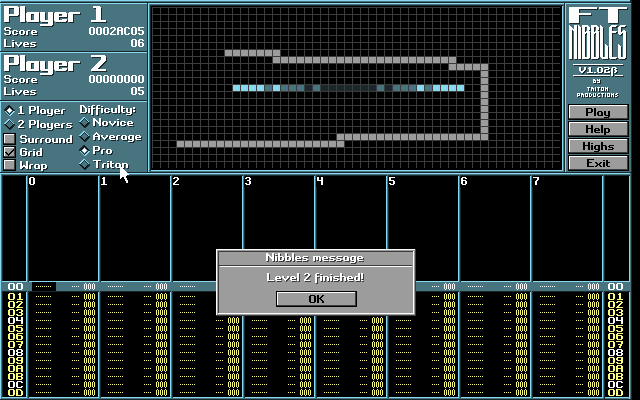Viewport: 640px width, 400px height.
Task: Click the Player 1 score value
Action: pos(116,31)
